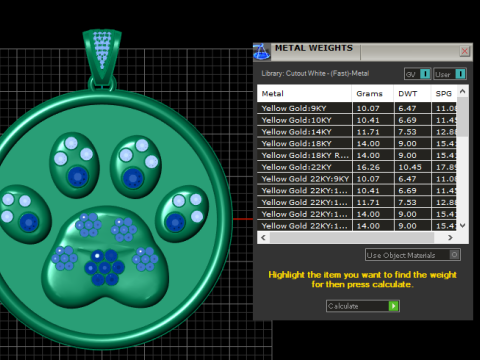Screen dimensions: 480x360
Task: Close the Metal Weights panel
Action: tap(464, 51)
